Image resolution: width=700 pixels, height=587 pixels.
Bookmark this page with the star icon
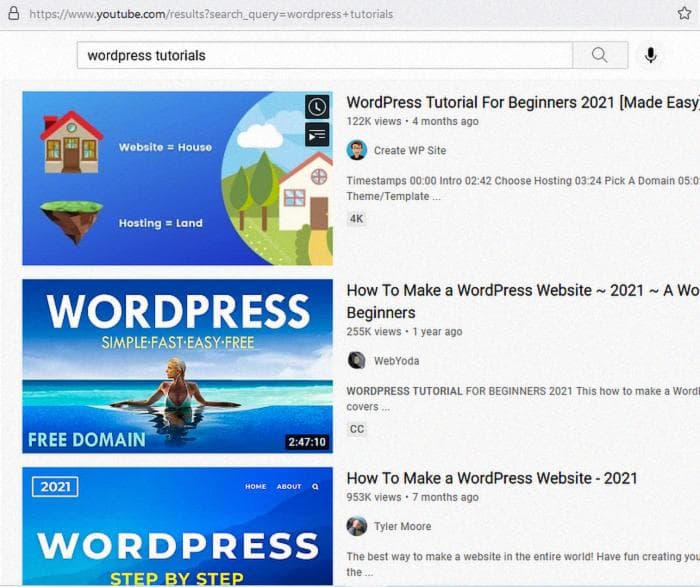click(684, 13)
